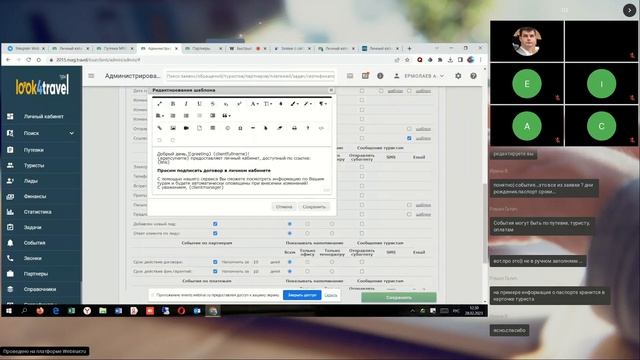Open special characters in the editor
The image size is (640, 360).
(240, 128)
